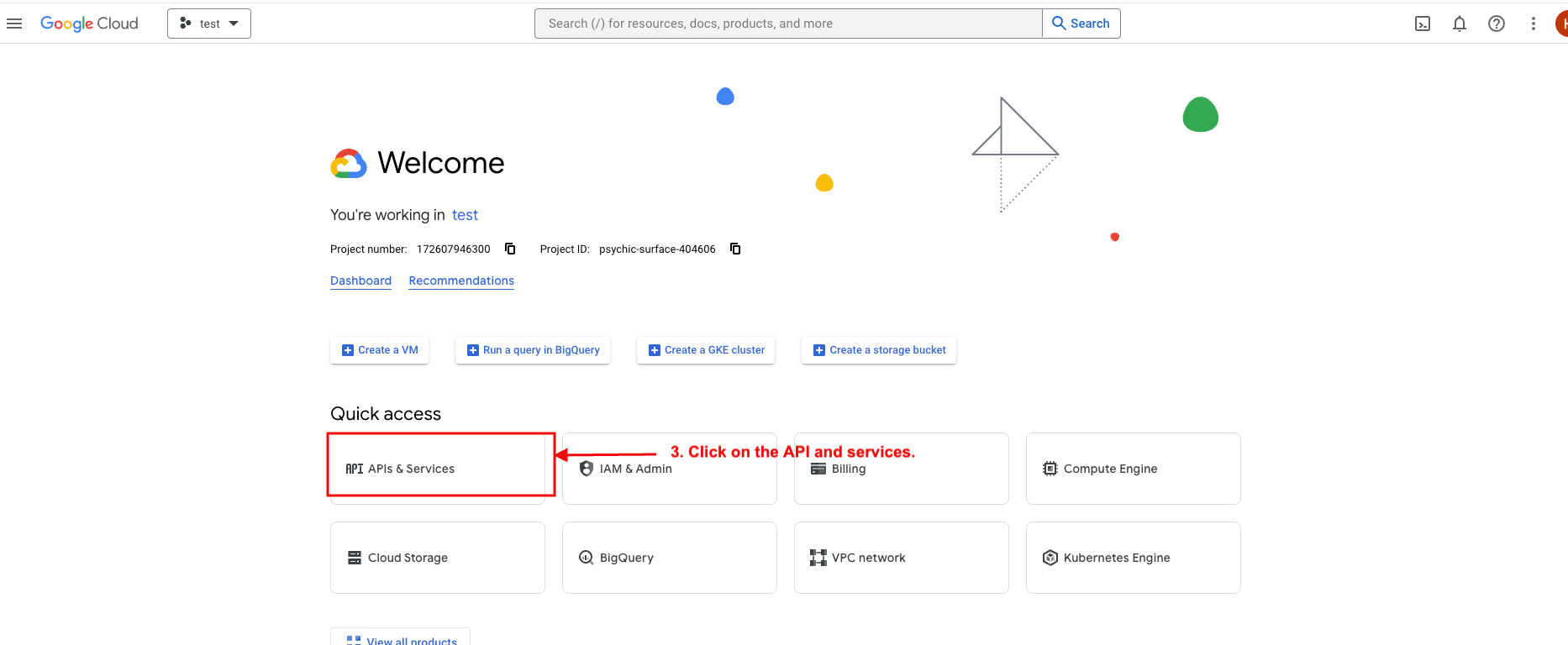The image size is (1568, 645).
Task: Click the IAM shield icon
Action: coord(587,469)
